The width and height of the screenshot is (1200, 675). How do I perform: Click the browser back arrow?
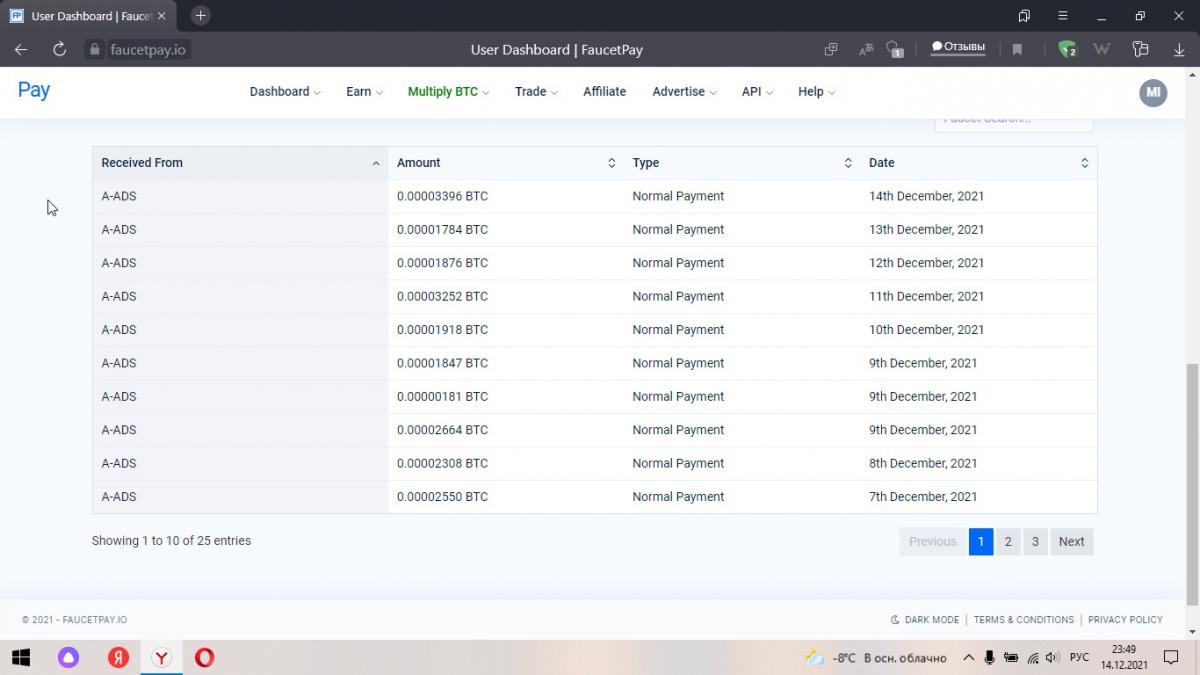coord(21,49)
